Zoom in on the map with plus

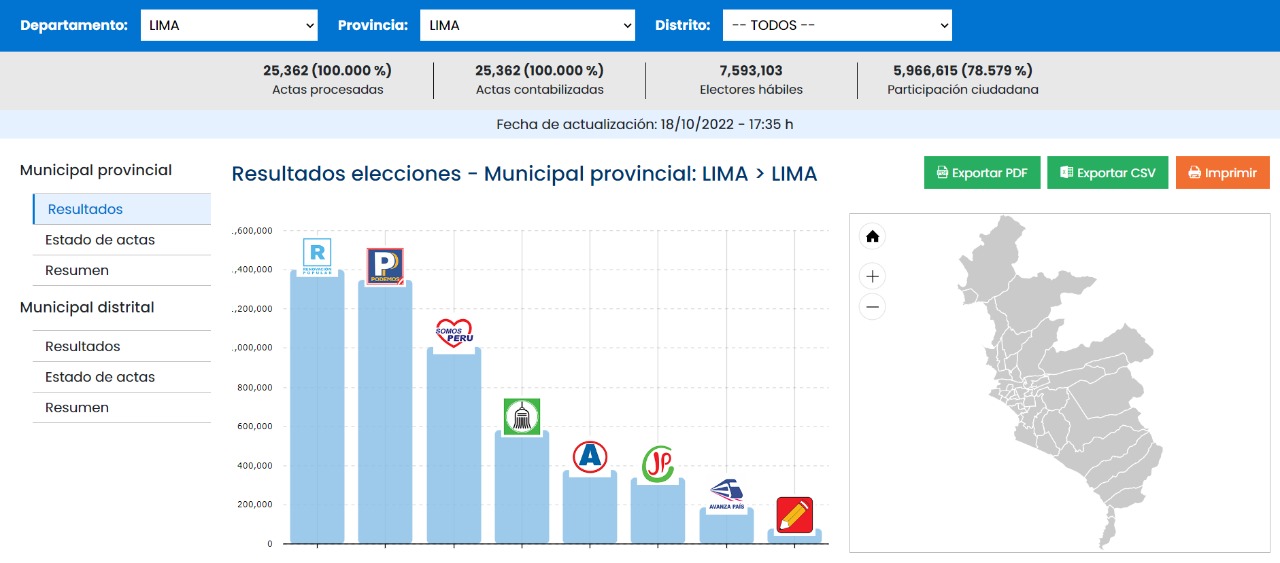872,276
